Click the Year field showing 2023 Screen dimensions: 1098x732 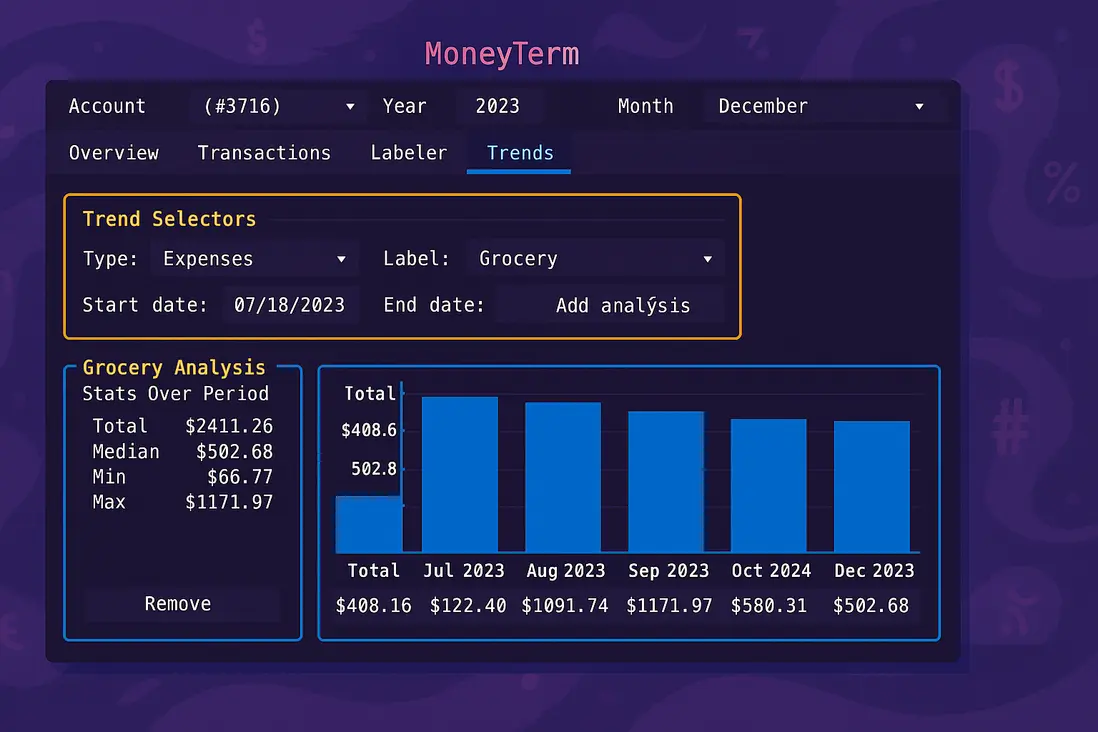(x=498, y=106)
